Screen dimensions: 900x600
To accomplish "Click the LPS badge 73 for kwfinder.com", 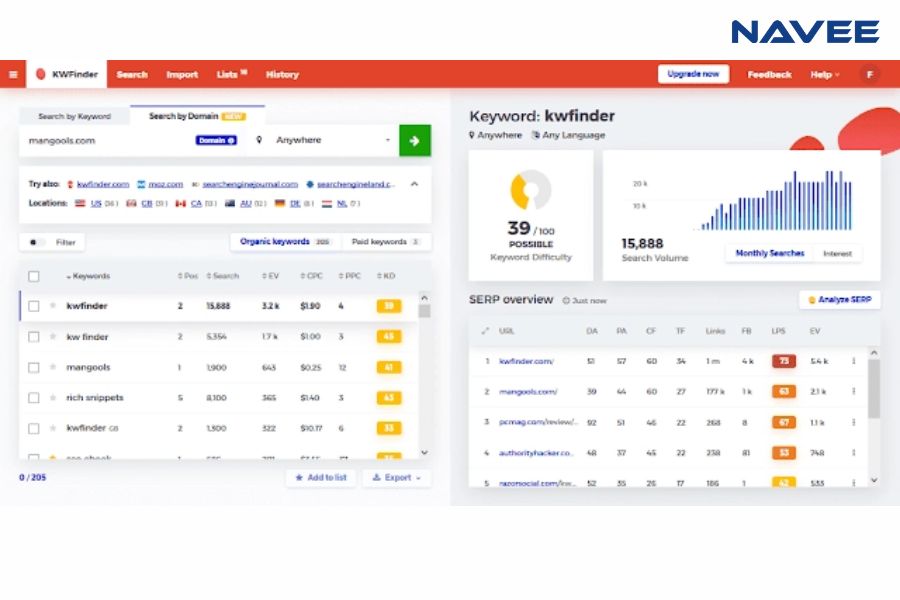I will pos(783,361).
